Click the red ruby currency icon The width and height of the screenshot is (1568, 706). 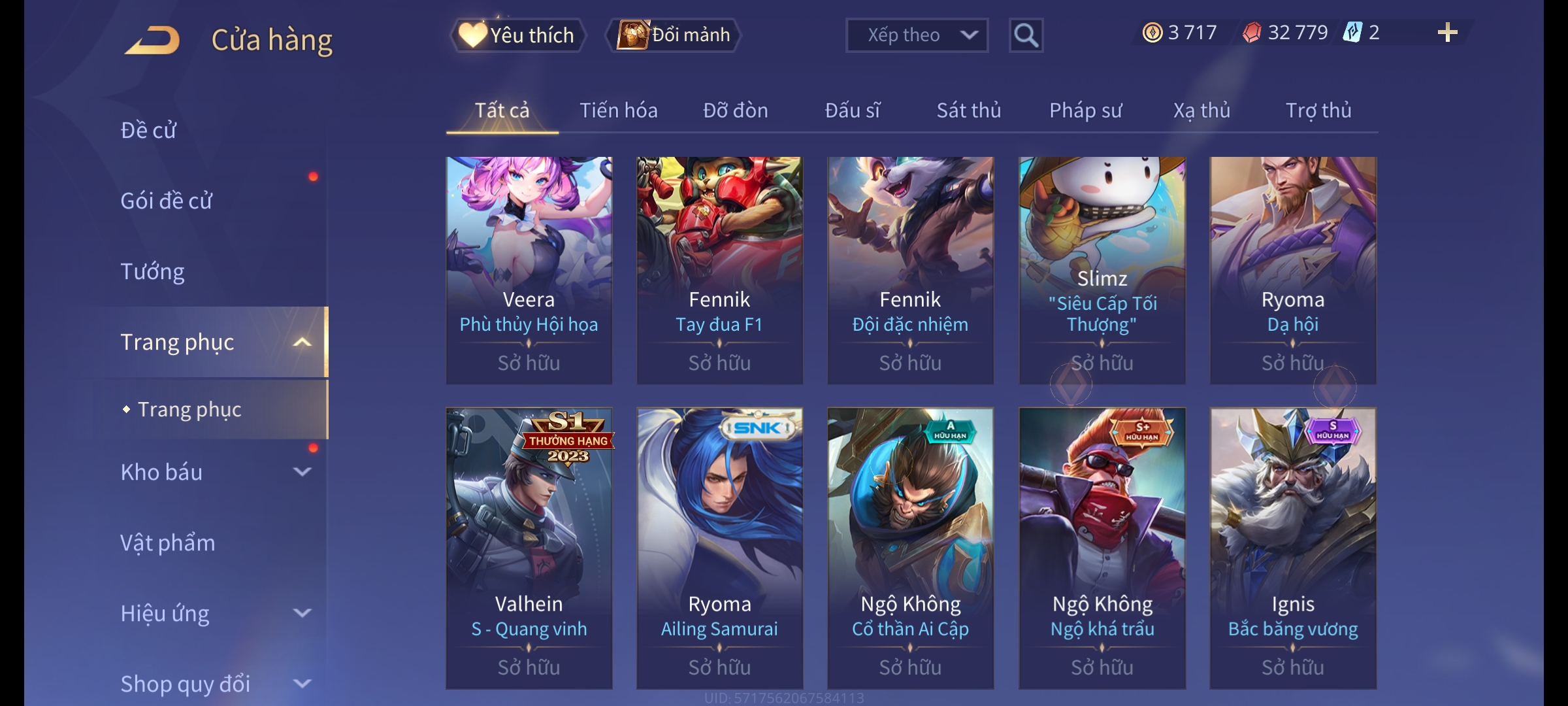click(1252, 33)
